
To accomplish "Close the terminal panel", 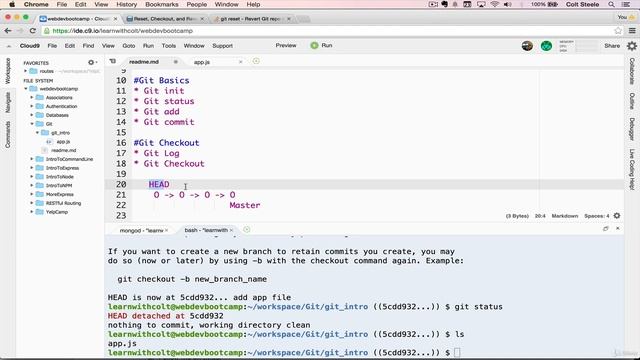I will (618, 229).
